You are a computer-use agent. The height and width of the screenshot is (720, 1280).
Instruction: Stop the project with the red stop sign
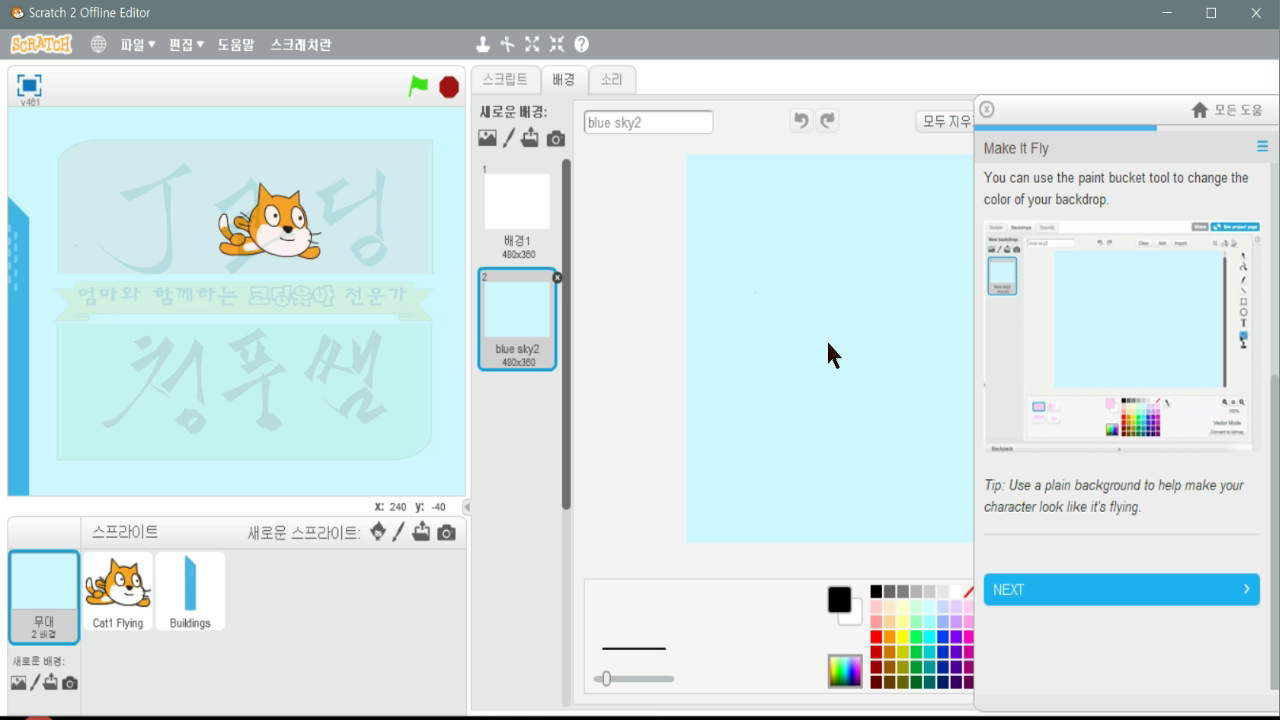tap(449, 87)
